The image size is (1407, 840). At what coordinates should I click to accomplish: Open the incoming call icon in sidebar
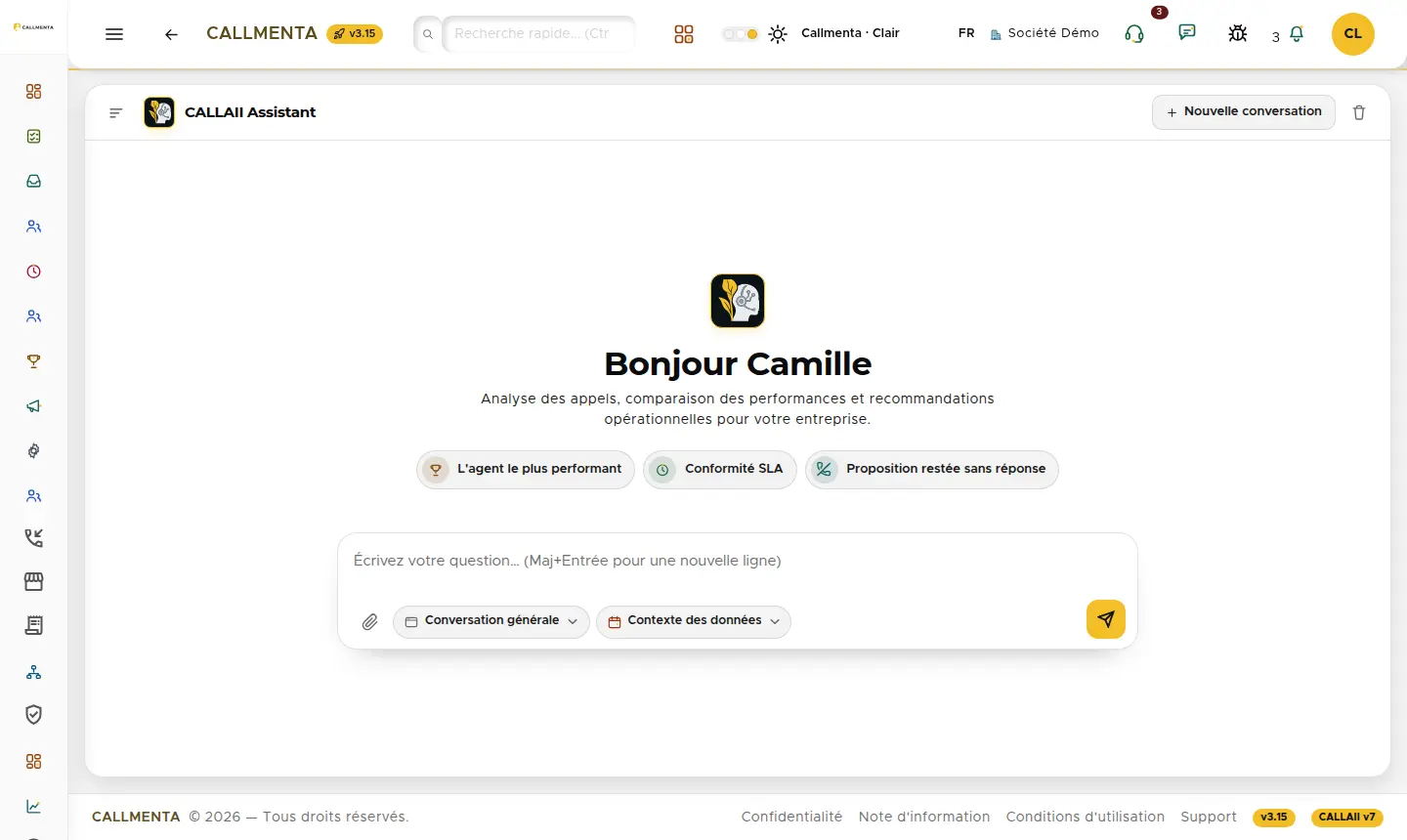34,538
